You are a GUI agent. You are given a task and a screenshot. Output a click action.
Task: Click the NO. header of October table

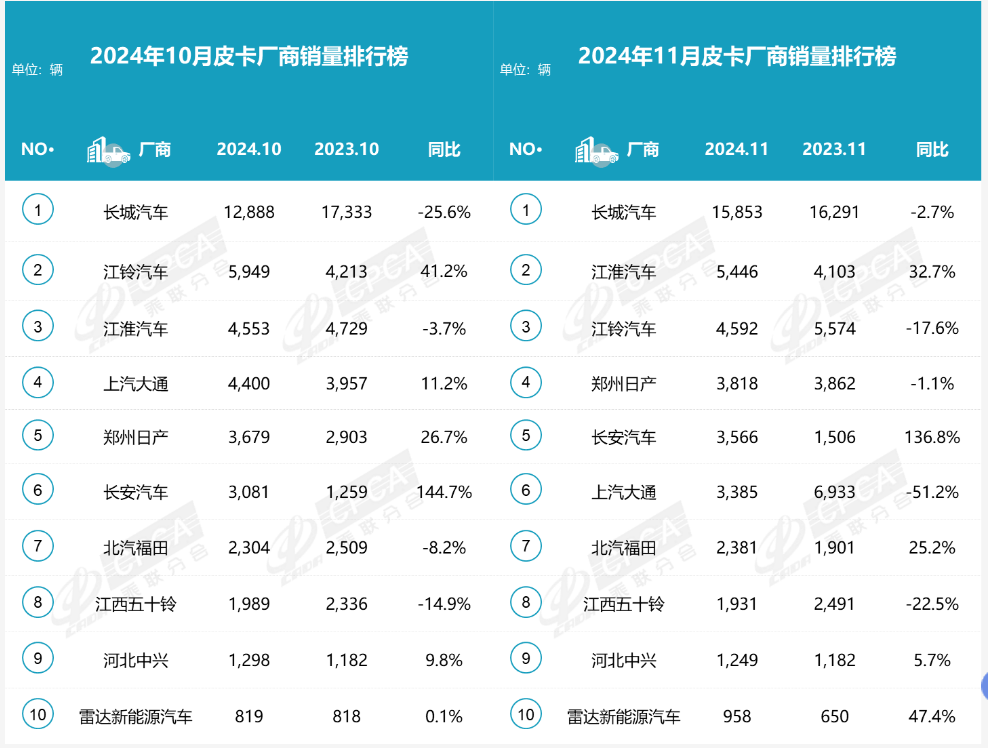click(38, 149)
